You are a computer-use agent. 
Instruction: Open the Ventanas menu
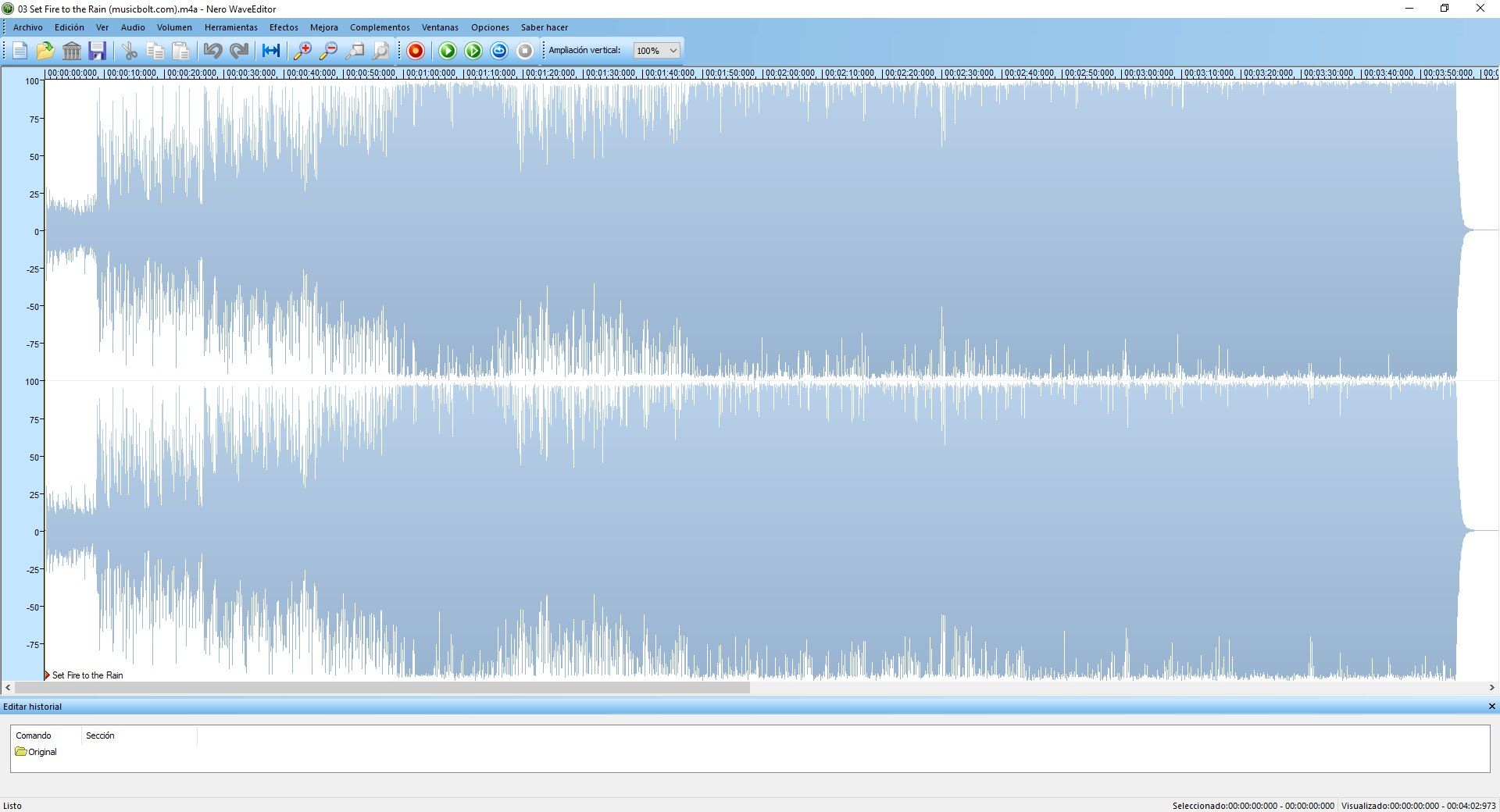[x=440, y=27]
